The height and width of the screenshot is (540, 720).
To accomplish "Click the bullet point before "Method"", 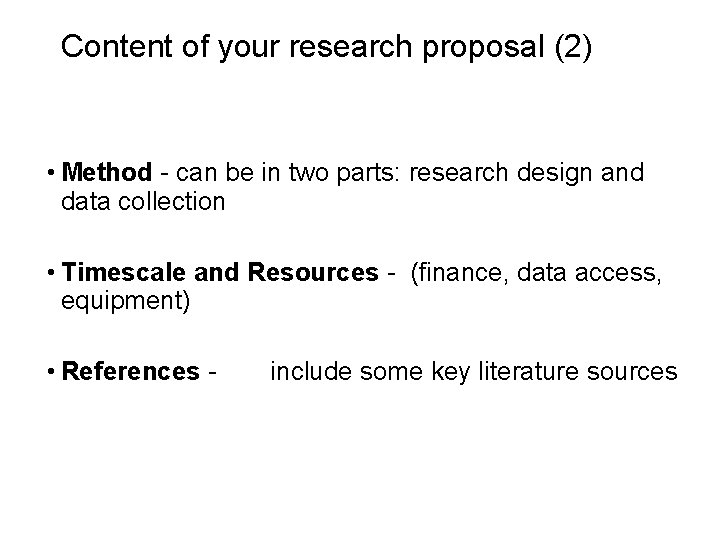I will [x=52, y=173].
